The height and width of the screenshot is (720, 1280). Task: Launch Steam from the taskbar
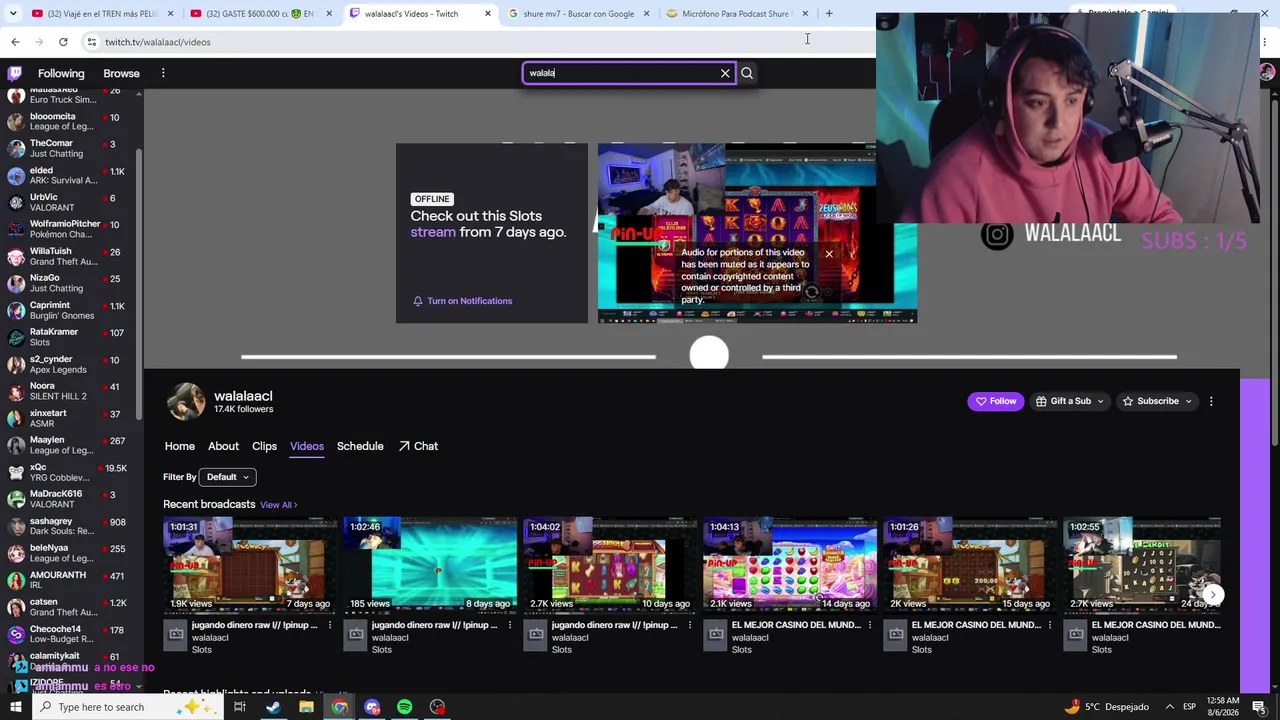point(273,707)
